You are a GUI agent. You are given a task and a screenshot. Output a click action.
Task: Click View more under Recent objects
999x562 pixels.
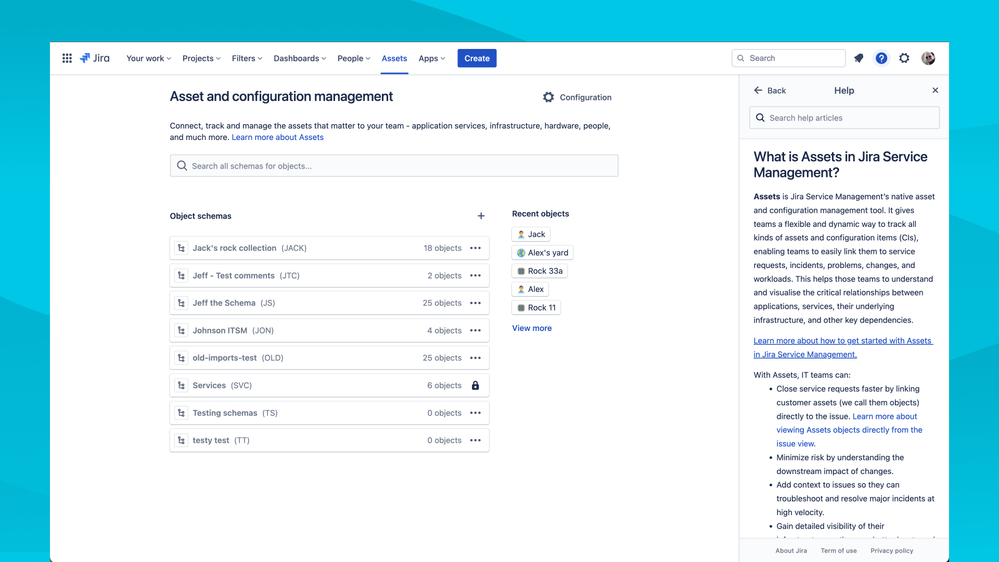coord(532,328)
